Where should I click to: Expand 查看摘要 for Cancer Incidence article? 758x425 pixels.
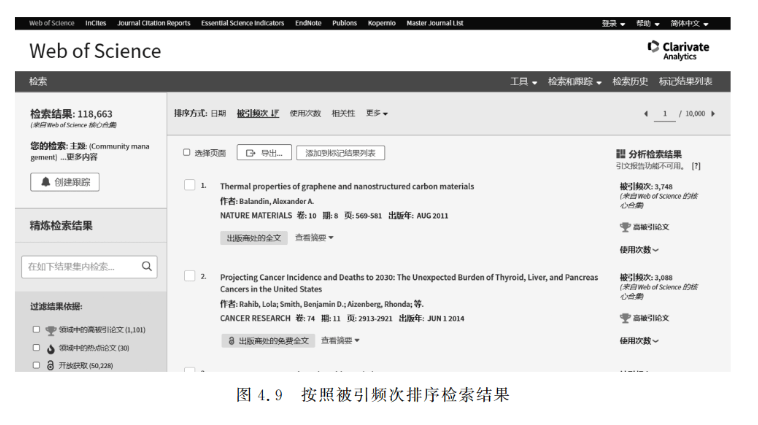(340, 340)
